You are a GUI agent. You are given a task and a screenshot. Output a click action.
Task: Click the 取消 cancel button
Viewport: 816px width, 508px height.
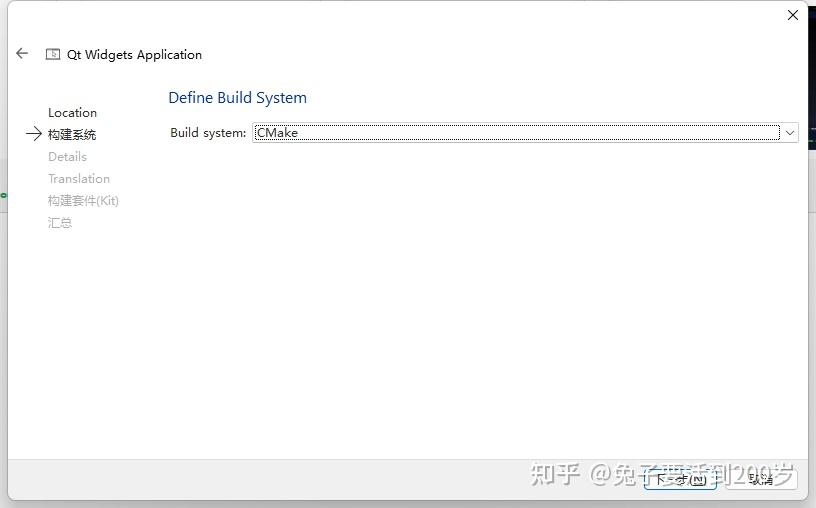coord(761,479)
